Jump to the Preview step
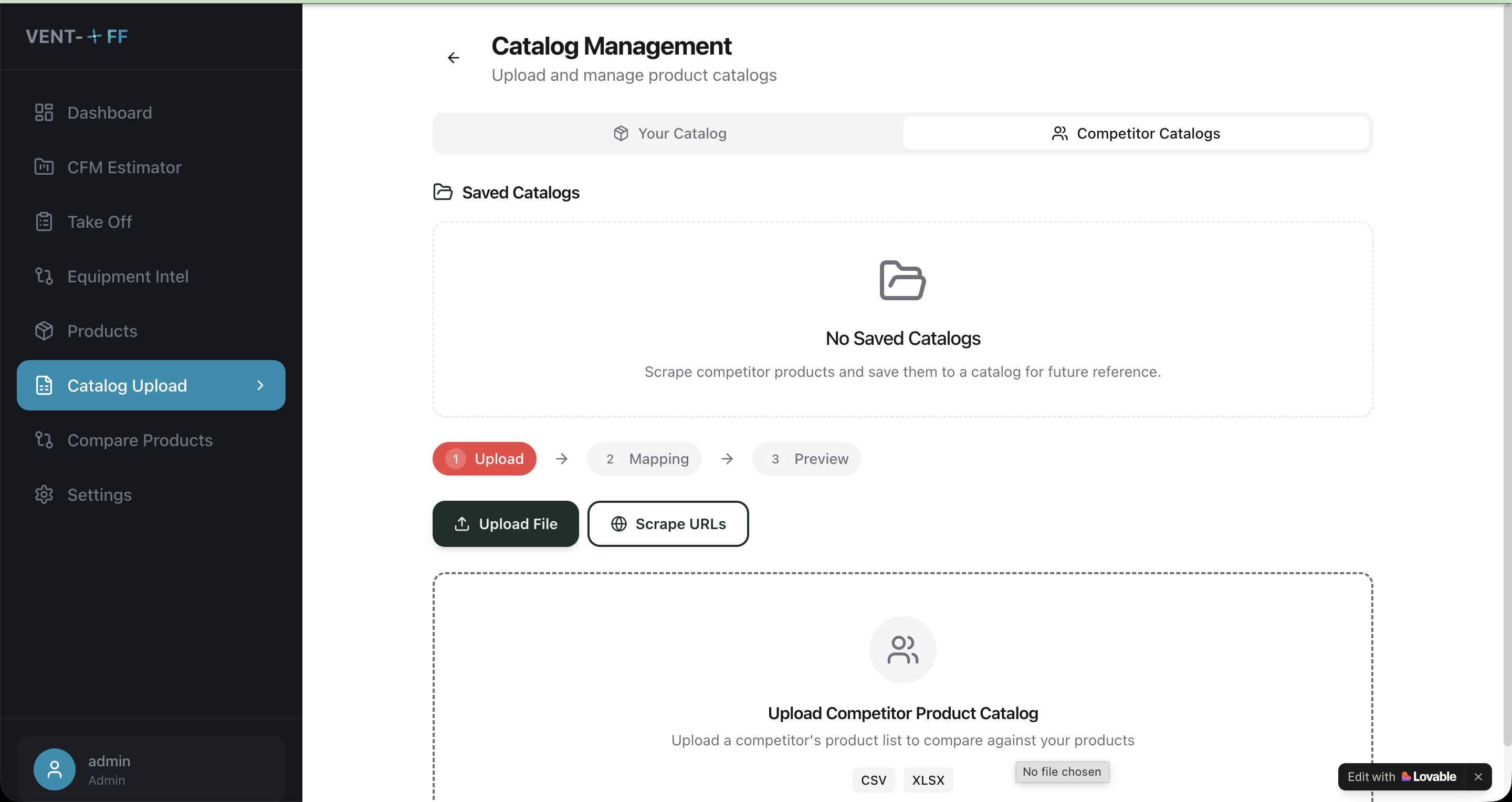This screenshot has width=1512, height=802. coord(806,459)
